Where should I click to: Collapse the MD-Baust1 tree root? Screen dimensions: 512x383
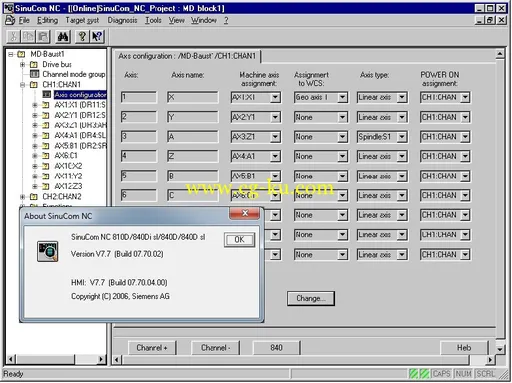click(x=11, y=54)
